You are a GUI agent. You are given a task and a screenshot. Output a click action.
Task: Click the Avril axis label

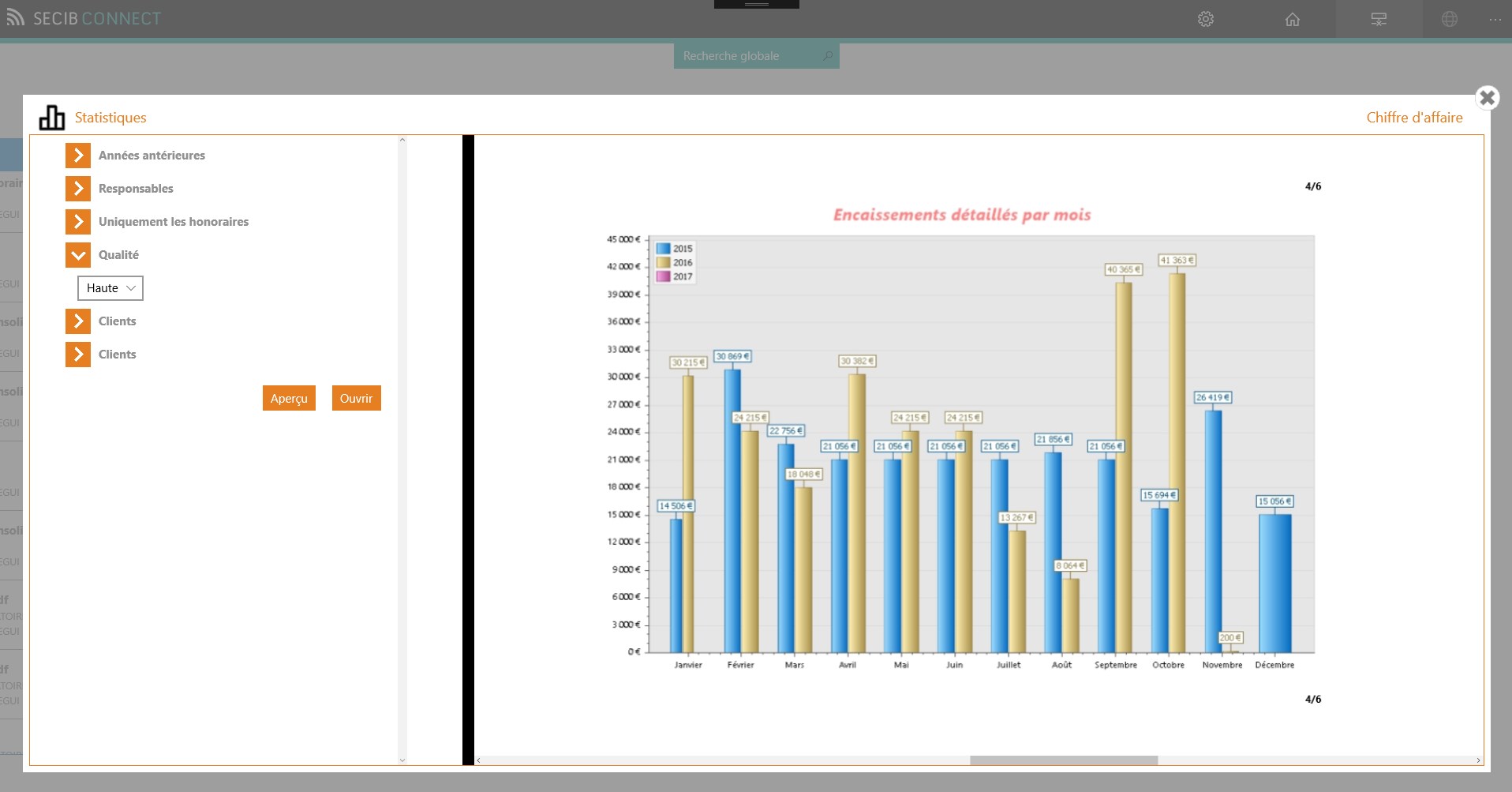tap(848, 665)
